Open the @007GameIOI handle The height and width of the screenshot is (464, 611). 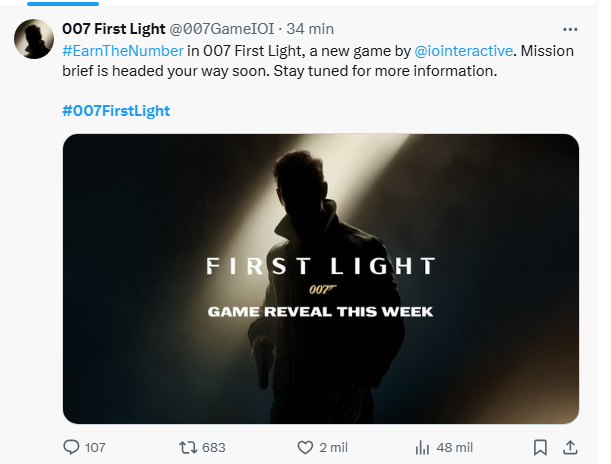[x=222, y=29]
